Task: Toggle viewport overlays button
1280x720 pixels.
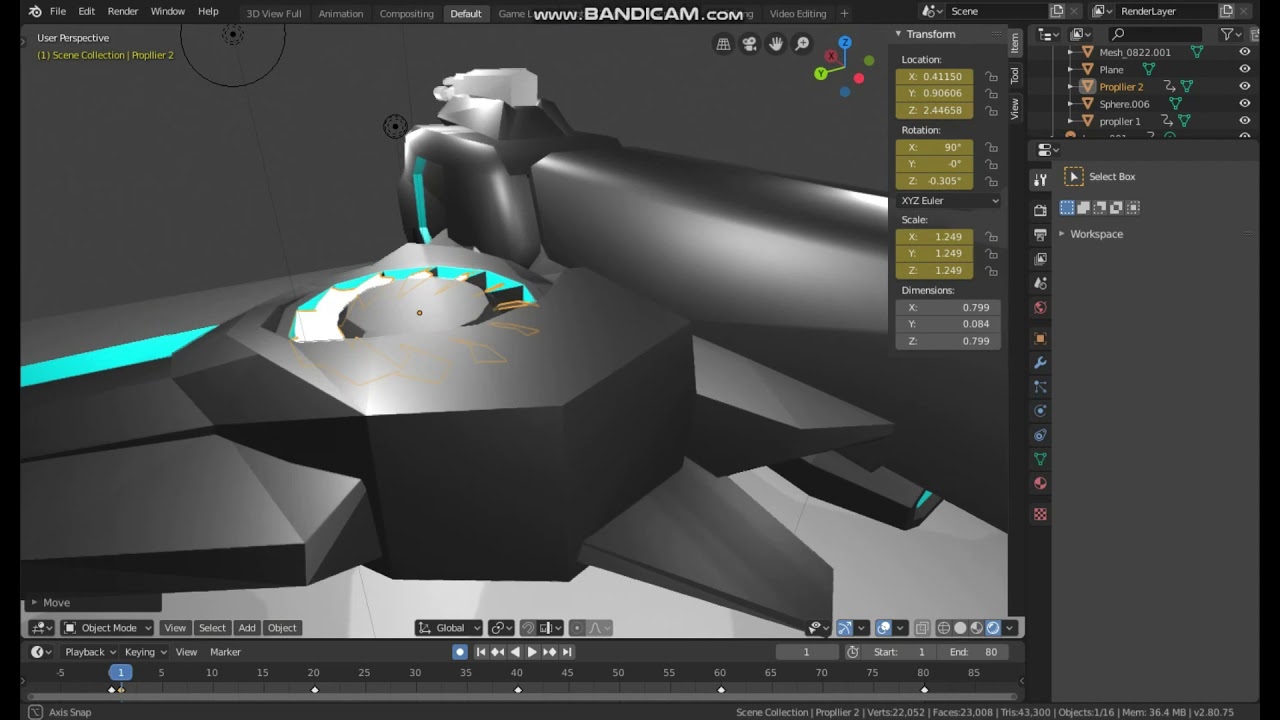Action: click(x=884, y=628)
